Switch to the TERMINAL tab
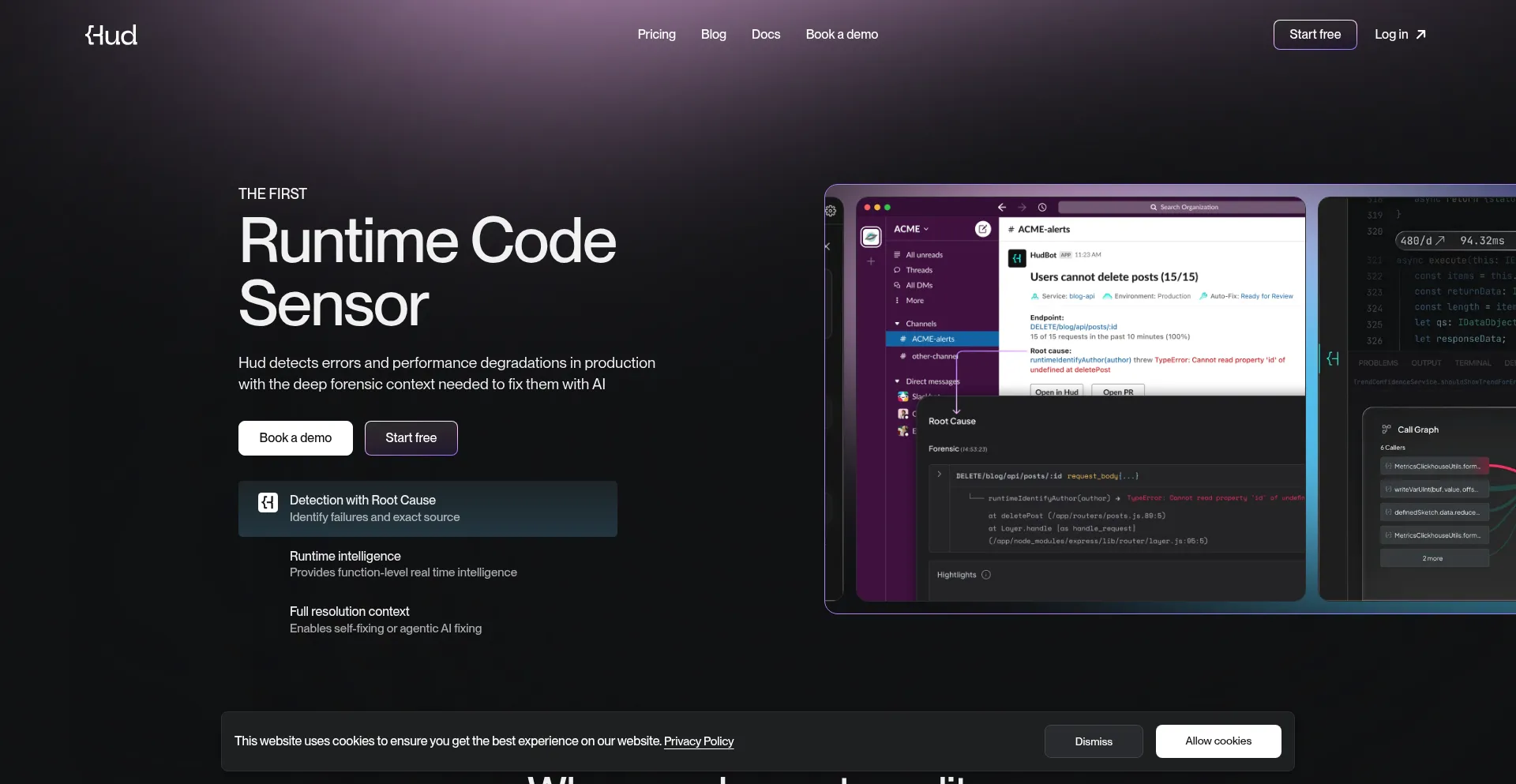 click(x=1473, y=363)
